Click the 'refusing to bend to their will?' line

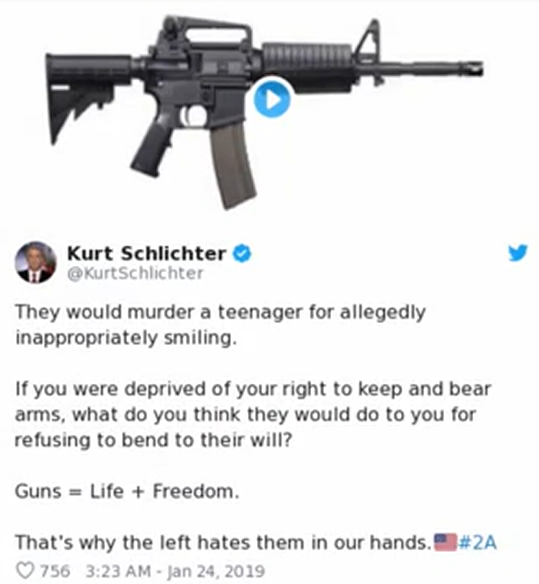click(153, 440)
